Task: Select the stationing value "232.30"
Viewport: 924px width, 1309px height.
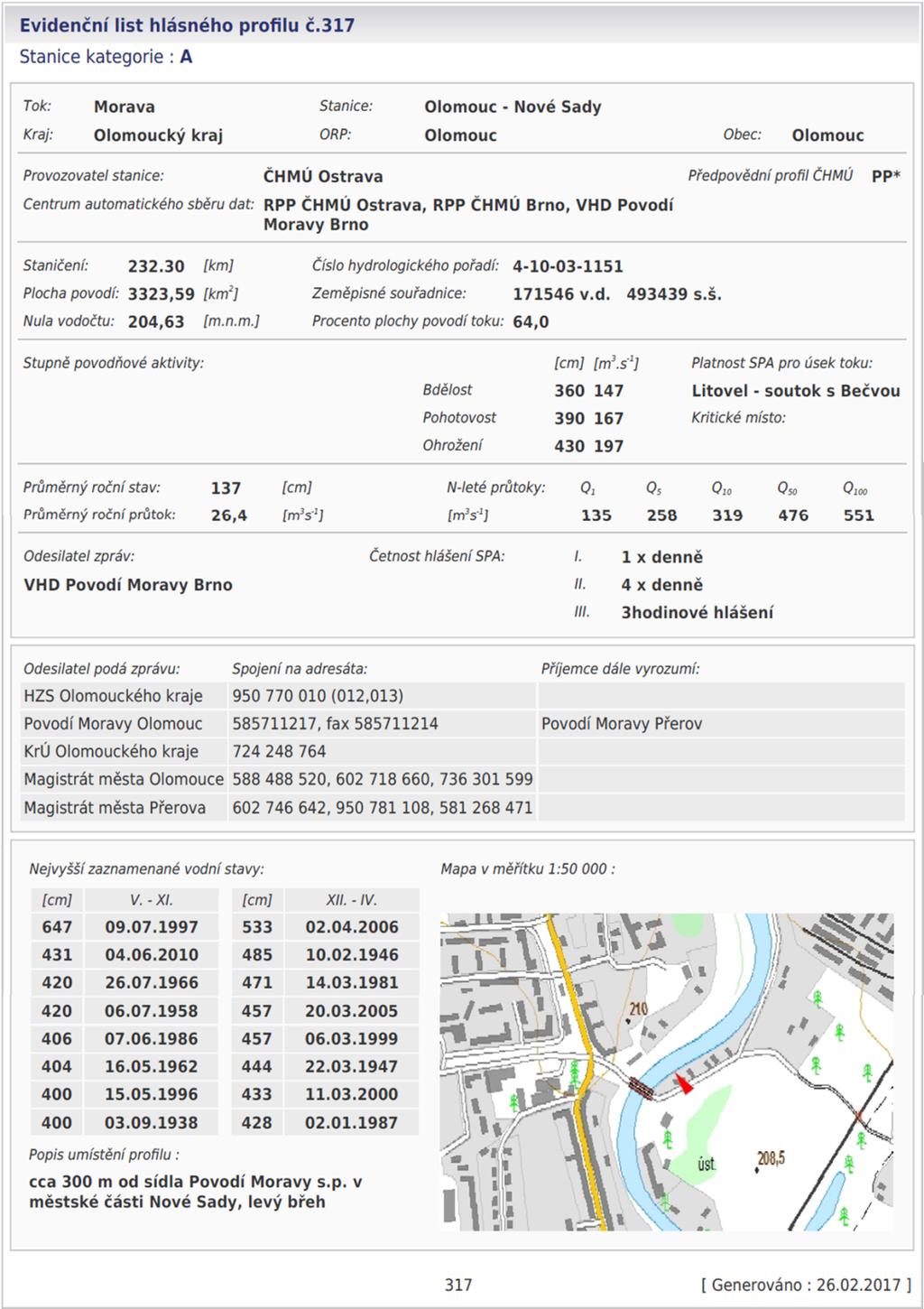Action: pos(156,266)
